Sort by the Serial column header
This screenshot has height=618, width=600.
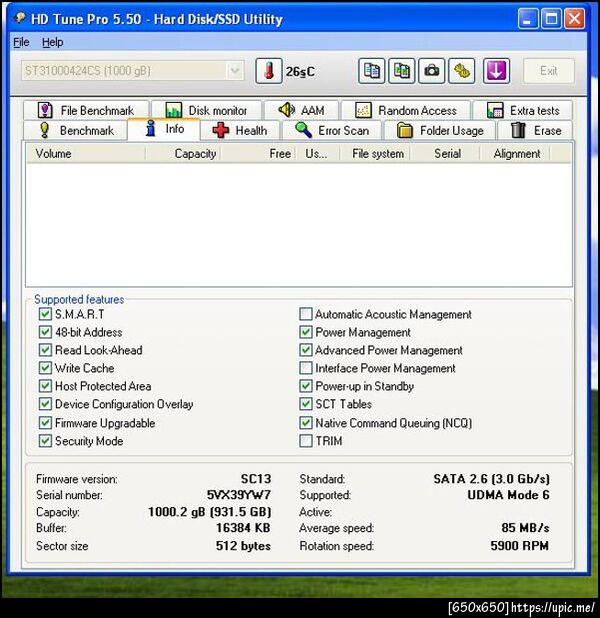445,153
